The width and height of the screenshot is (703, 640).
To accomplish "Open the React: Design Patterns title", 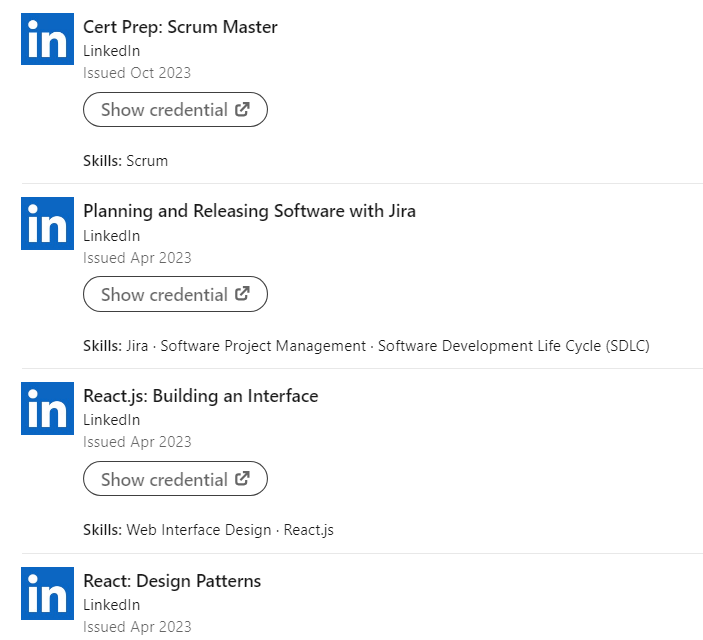I will pyautogui.click(x=171, y=581).
